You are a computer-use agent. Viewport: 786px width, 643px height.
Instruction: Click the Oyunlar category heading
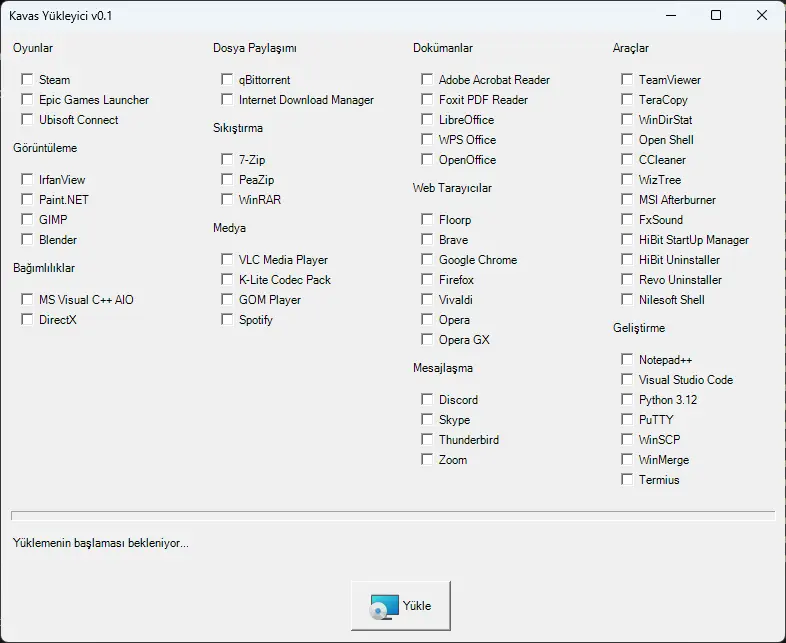[33, 48]
